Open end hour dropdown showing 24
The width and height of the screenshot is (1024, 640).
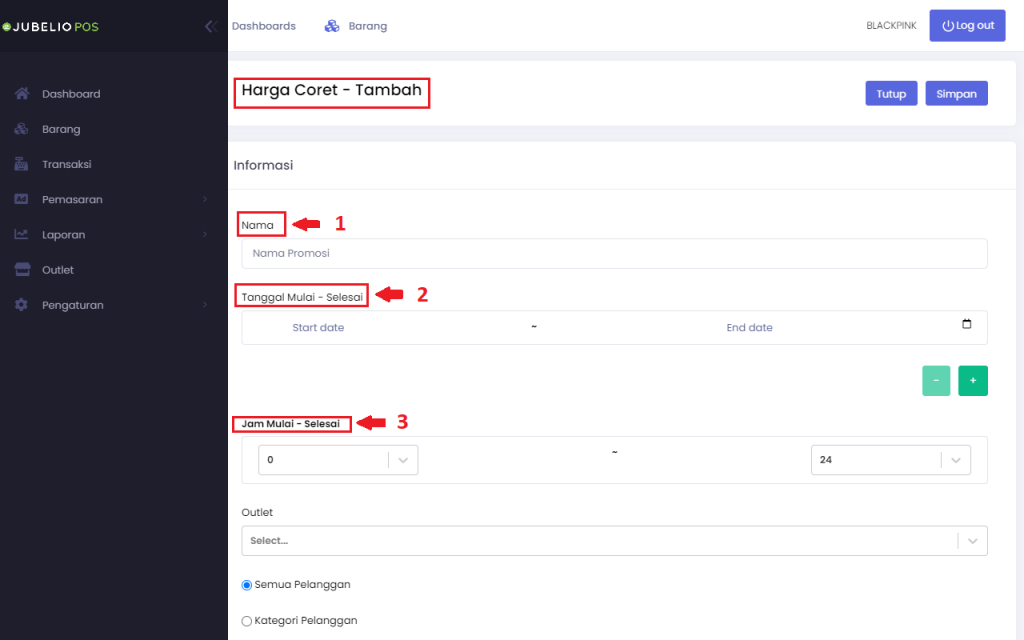(891, 460)
